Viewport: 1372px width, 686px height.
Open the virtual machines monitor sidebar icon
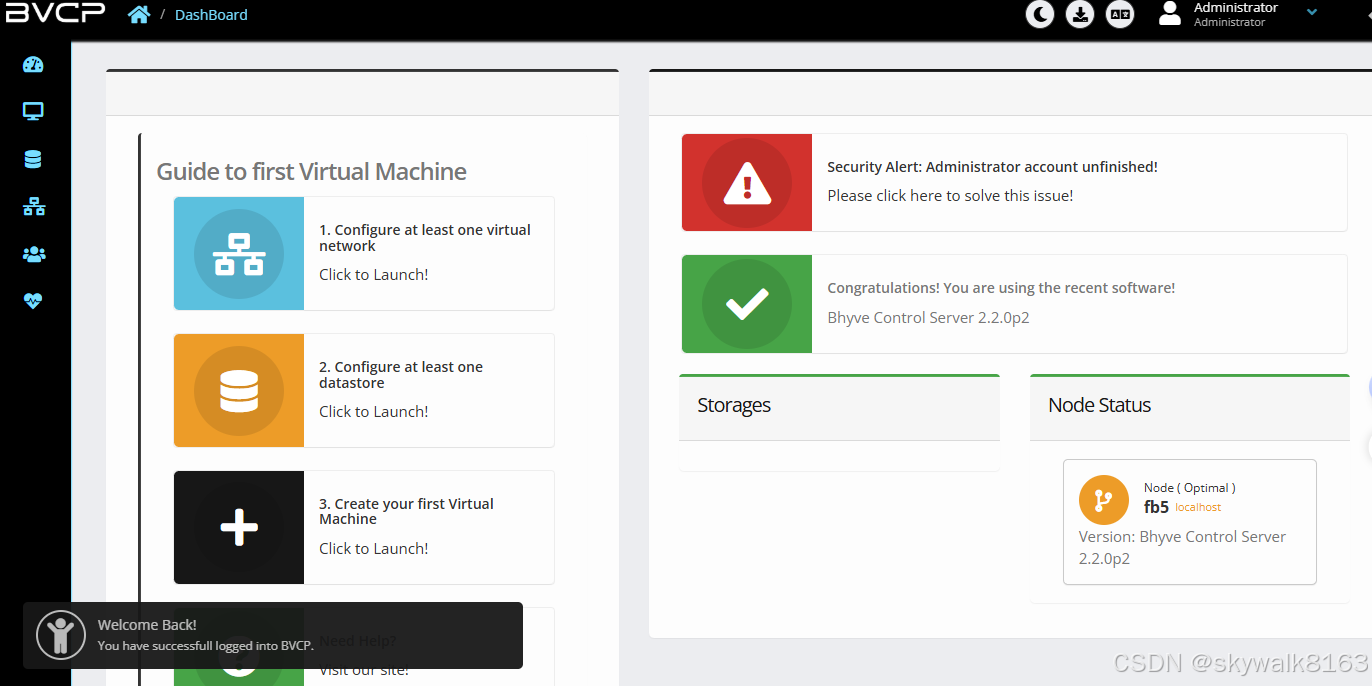(x=33, y=112)
